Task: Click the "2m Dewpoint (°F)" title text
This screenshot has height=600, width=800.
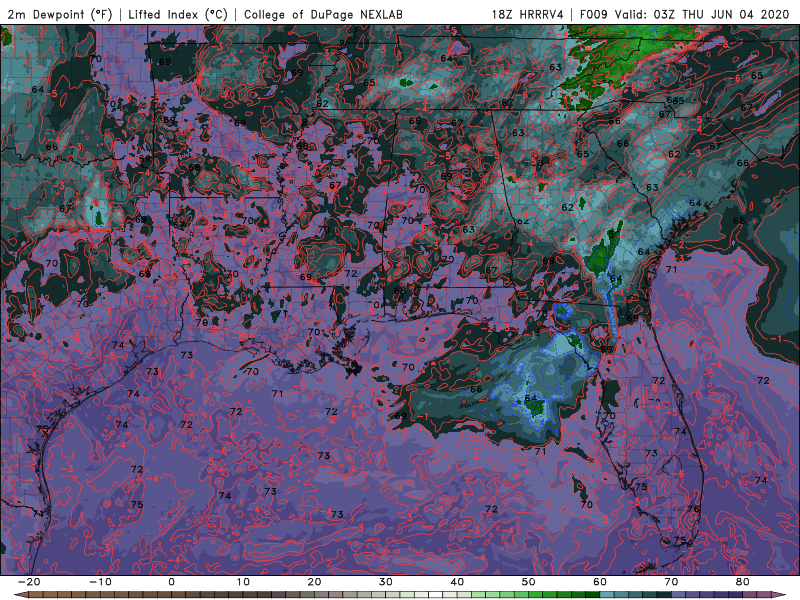Action: pos(60,14)
